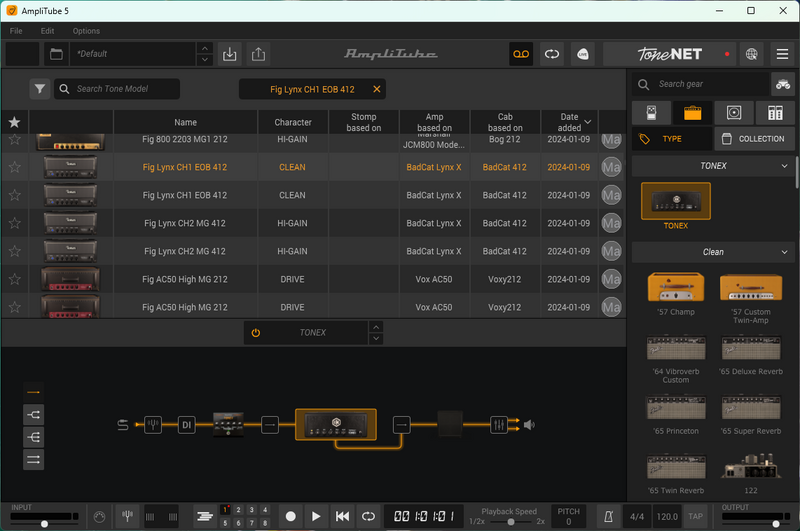Open the tuner in bottom bar
Image resolution: width=800 pixels, height=531 pixels.
[x=128, y=517]
